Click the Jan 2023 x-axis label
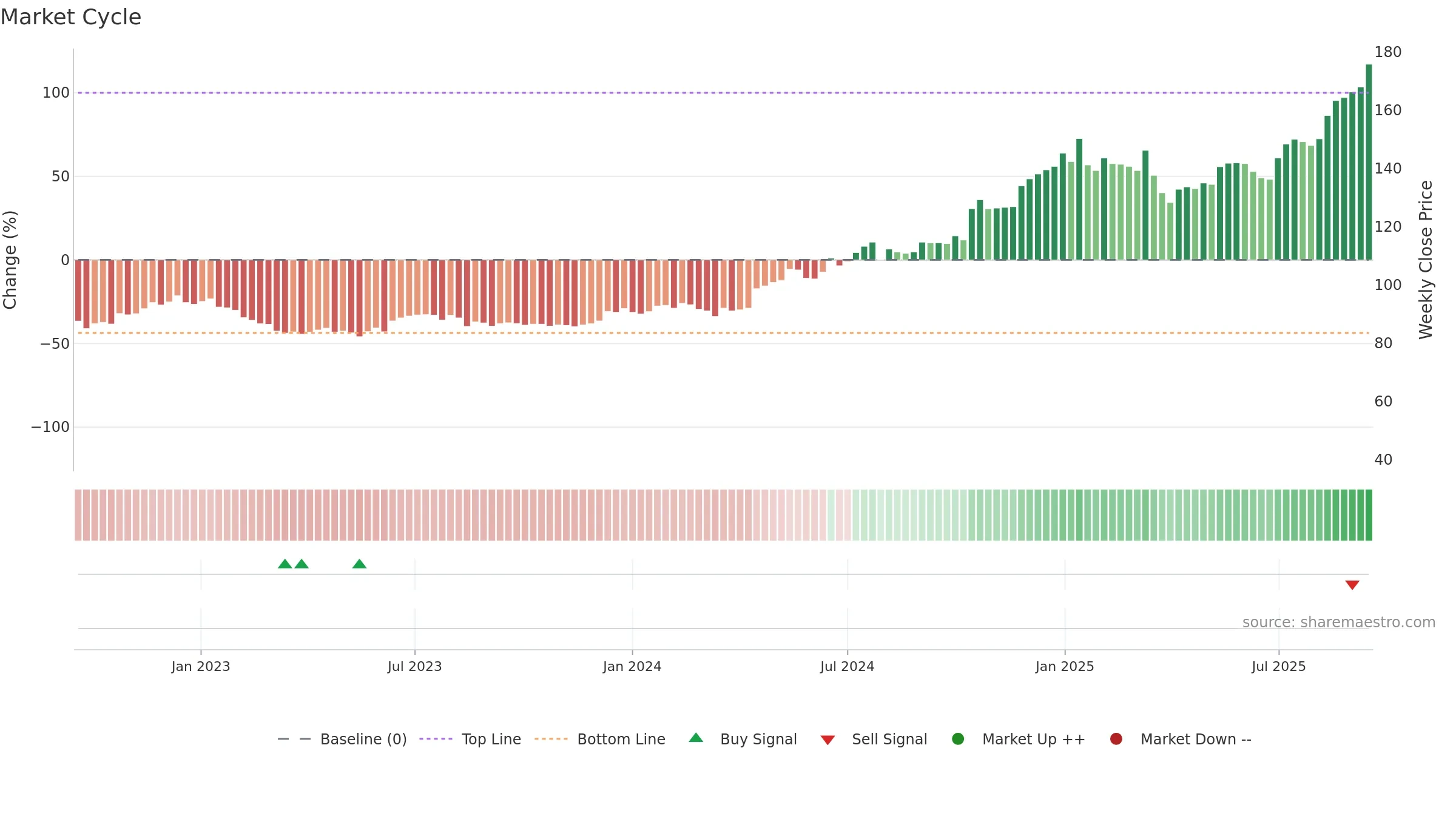The width and height of the screenshot is (1456, 819). [201, 666]
